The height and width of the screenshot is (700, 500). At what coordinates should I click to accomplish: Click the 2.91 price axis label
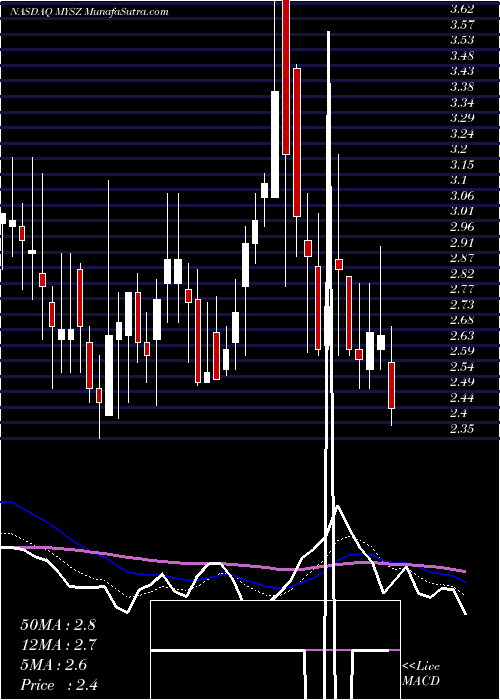[462, 242]
